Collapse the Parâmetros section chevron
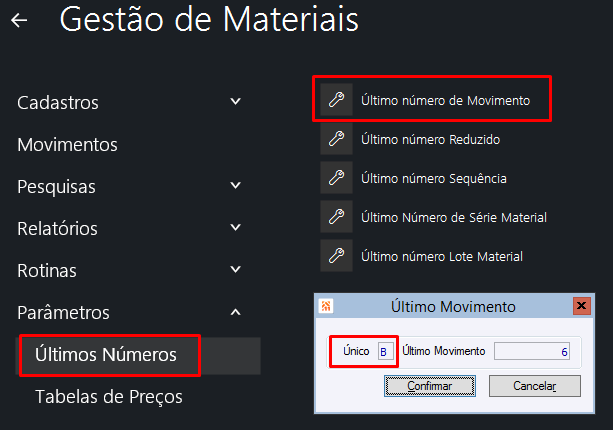Image resolution: width=613 pixels, height=430 pixels. click(x=235, y=312)
